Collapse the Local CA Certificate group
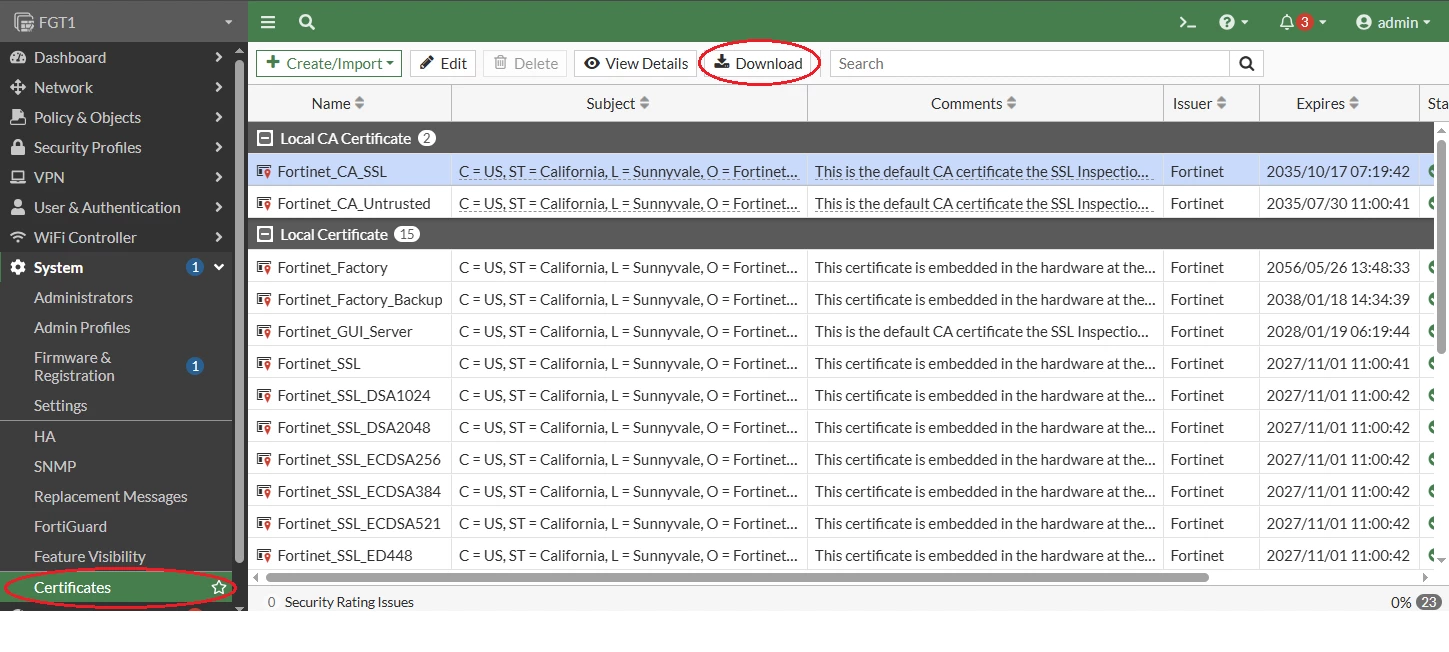 click(265, 138)
